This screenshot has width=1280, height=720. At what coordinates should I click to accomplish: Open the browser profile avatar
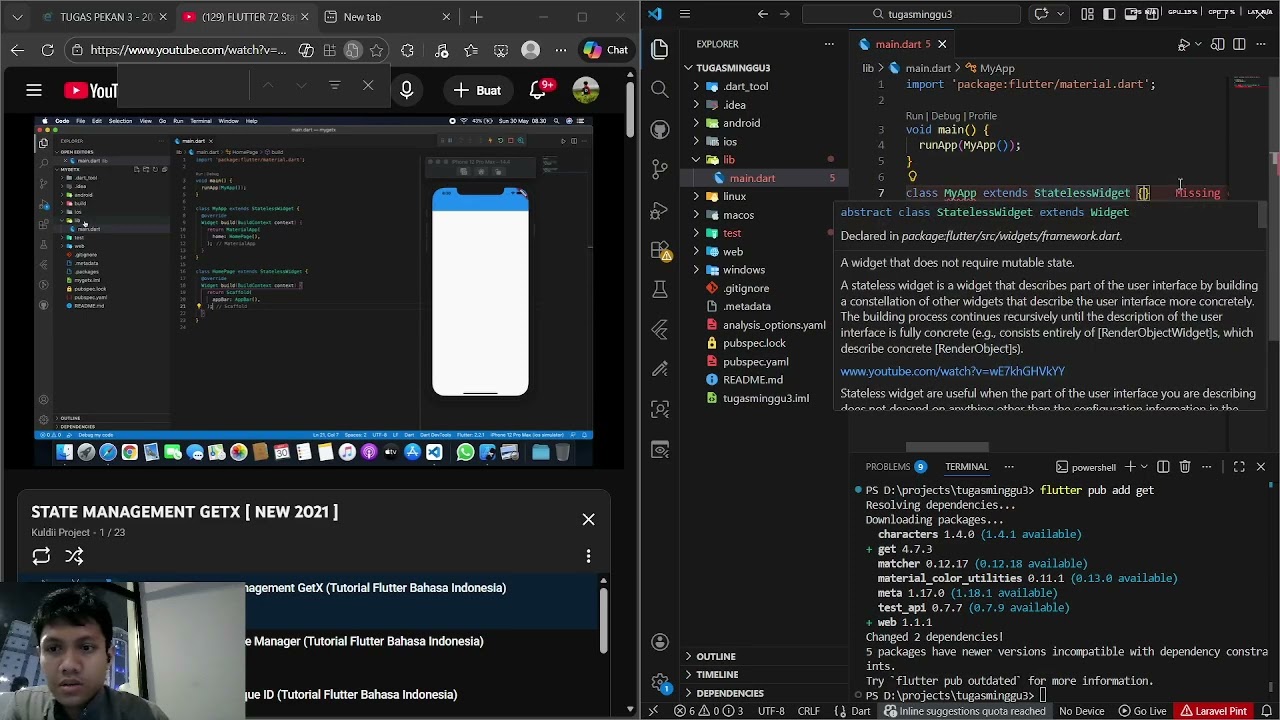click(531, 50)
